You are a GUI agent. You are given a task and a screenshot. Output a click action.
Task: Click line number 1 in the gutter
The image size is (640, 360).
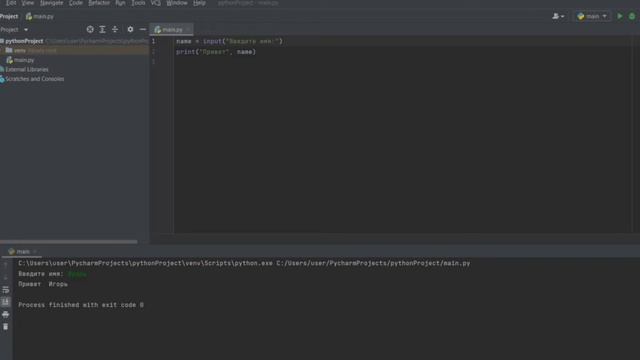pyautogui.click(x=153, y=41)
